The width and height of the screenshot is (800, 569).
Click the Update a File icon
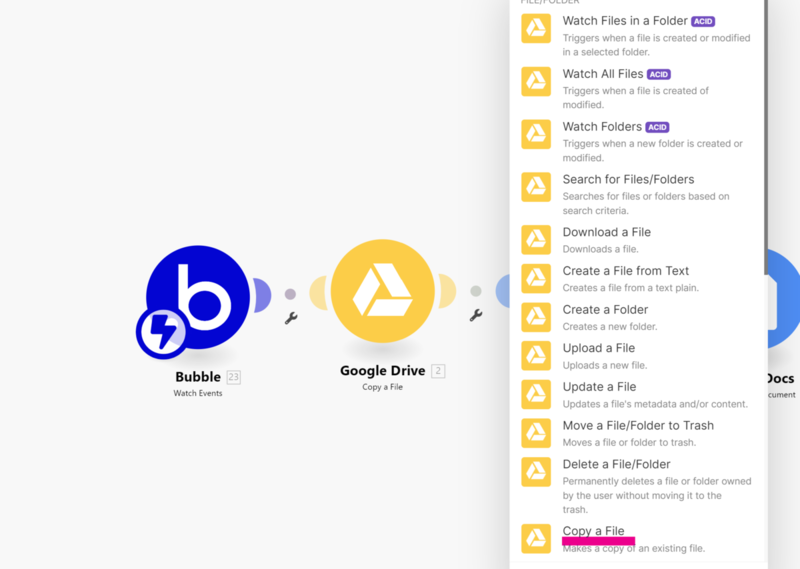point(536,394)
